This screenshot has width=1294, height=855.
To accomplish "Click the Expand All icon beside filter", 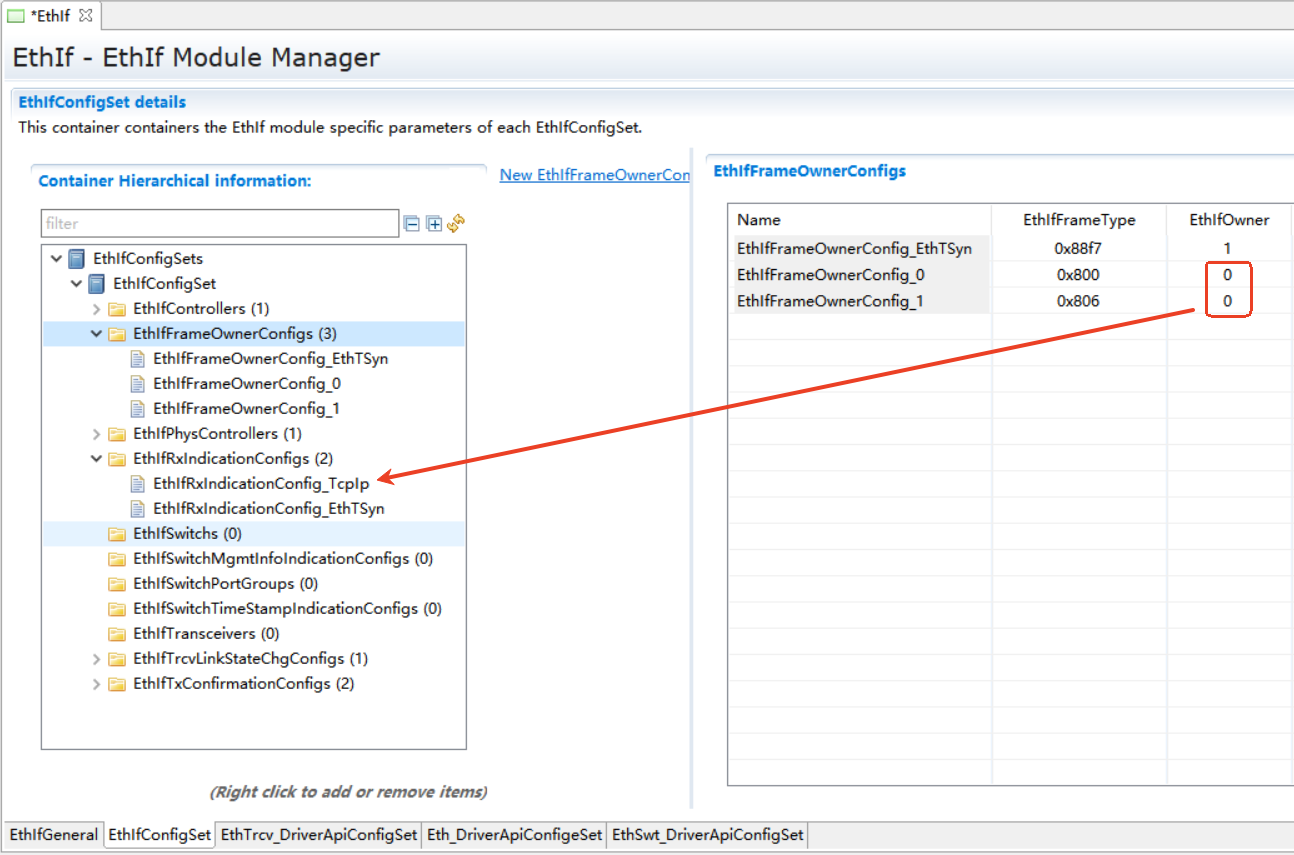I will (x=434, y=224).
